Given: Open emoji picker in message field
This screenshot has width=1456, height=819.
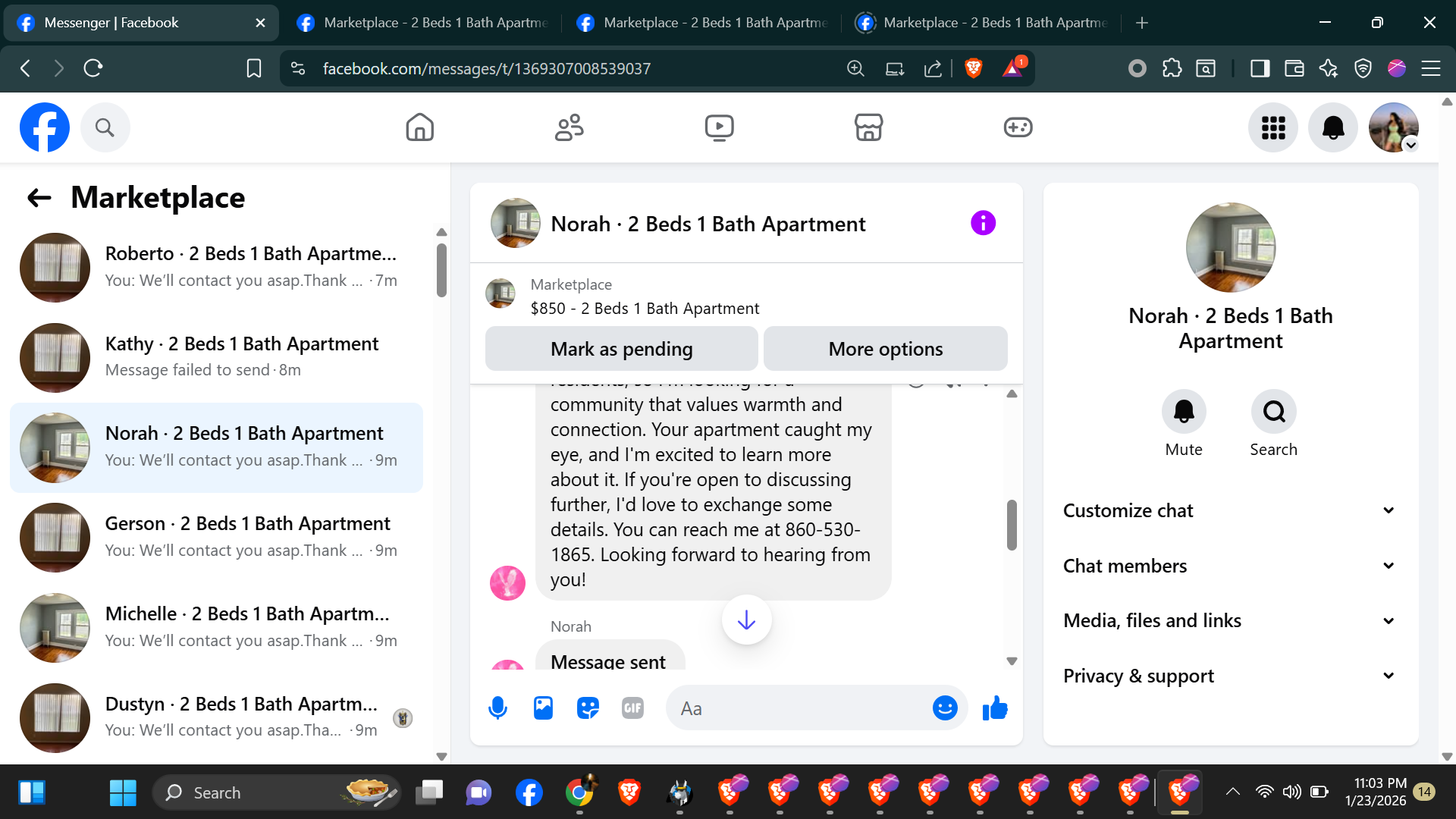Looking at the screenshot, I should [945, 708].
